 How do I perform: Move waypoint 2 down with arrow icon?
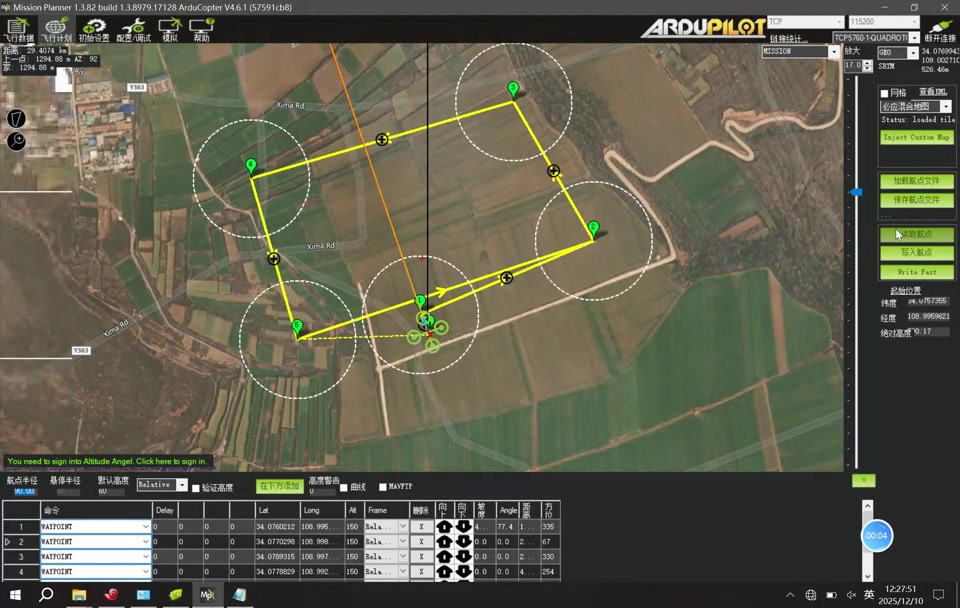463,542
